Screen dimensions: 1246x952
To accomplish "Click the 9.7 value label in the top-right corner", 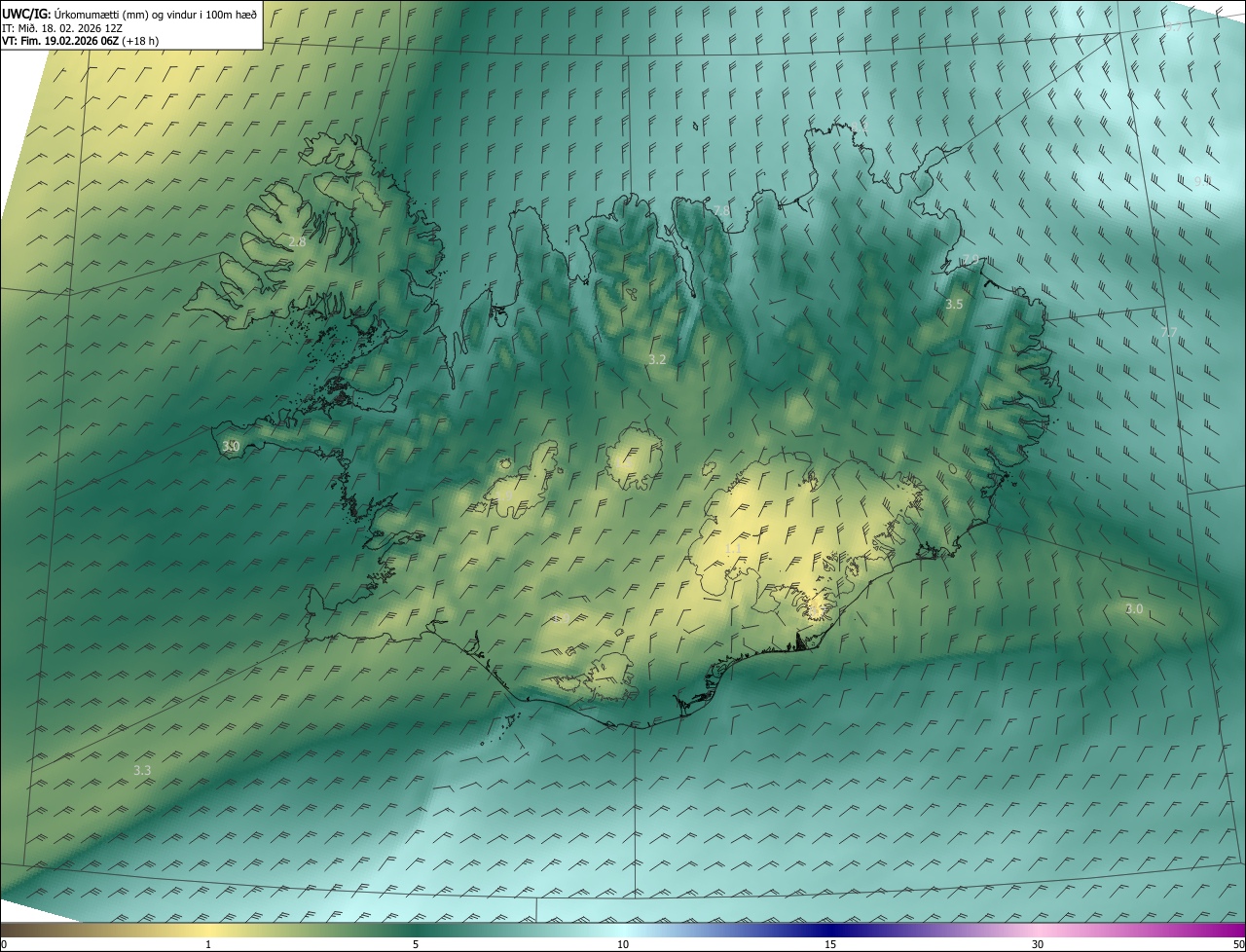I will point(1173,27).
